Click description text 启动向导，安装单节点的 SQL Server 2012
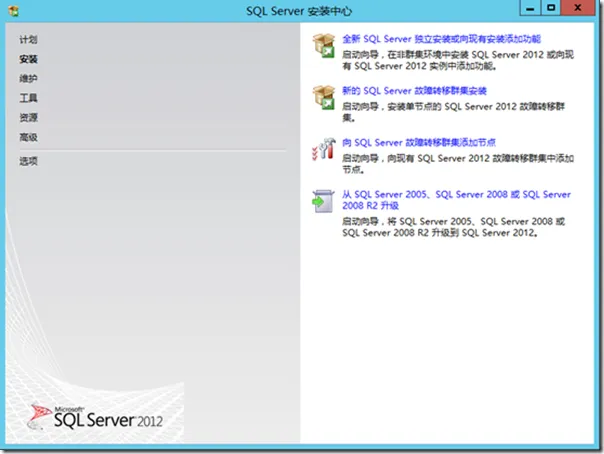 pyautogui.click(x=453, y=112)
